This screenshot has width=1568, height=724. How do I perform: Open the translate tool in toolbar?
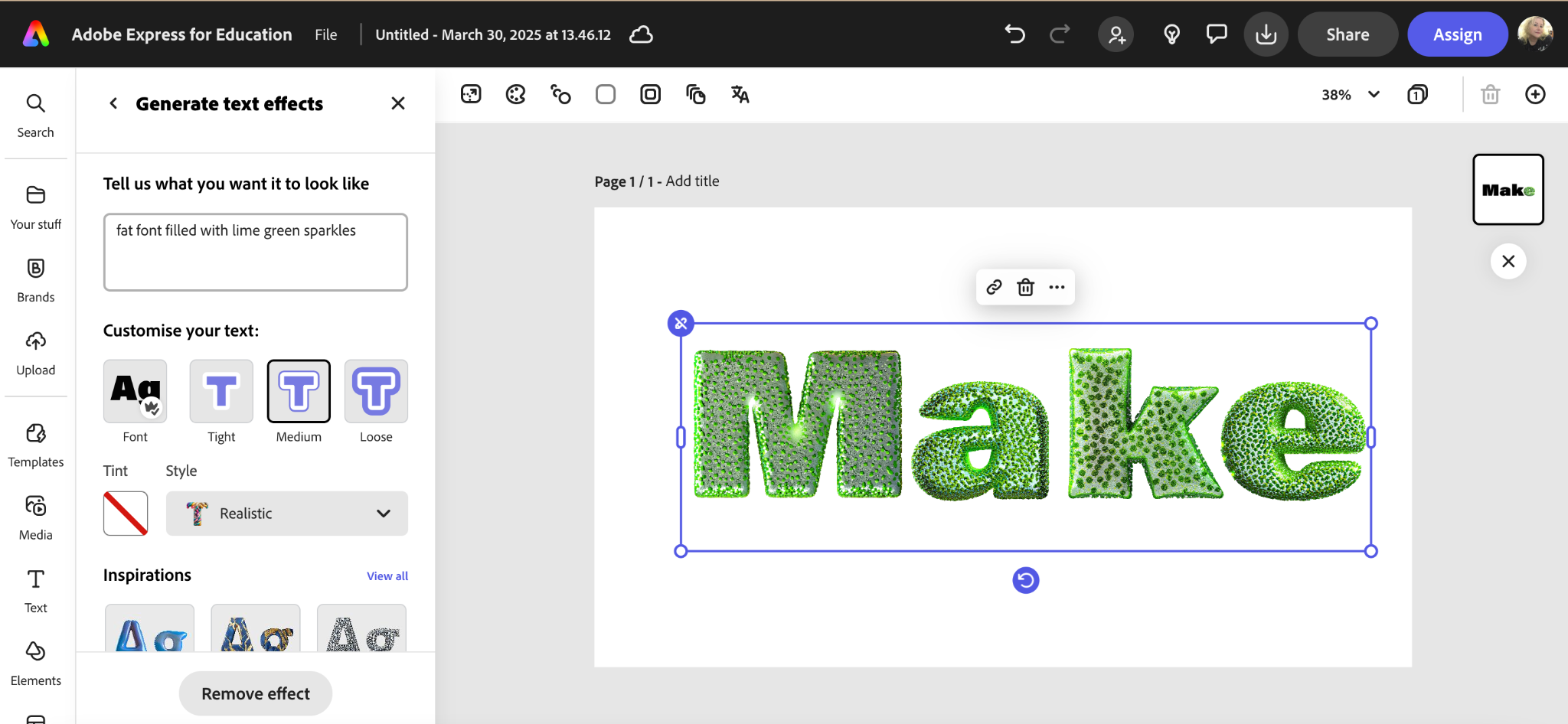[740, 94]
